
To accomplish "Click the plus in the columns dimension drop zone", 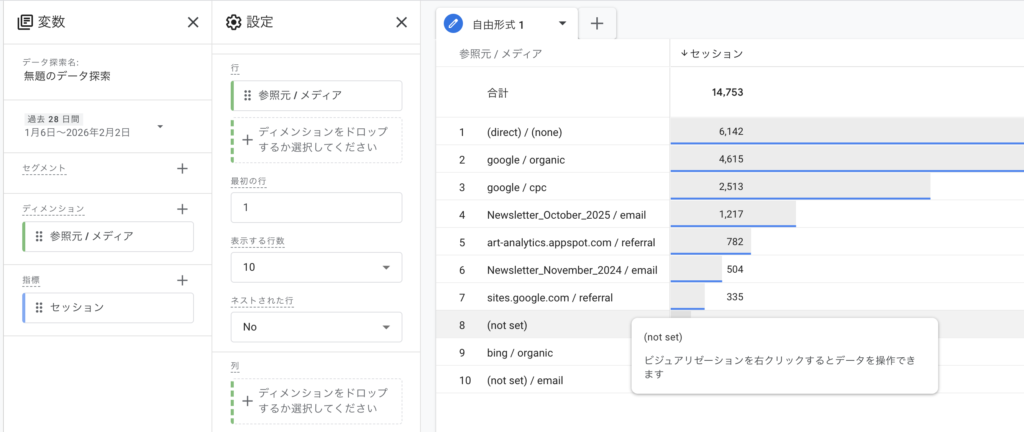I will pyautogui.click(x=247, y=401).
